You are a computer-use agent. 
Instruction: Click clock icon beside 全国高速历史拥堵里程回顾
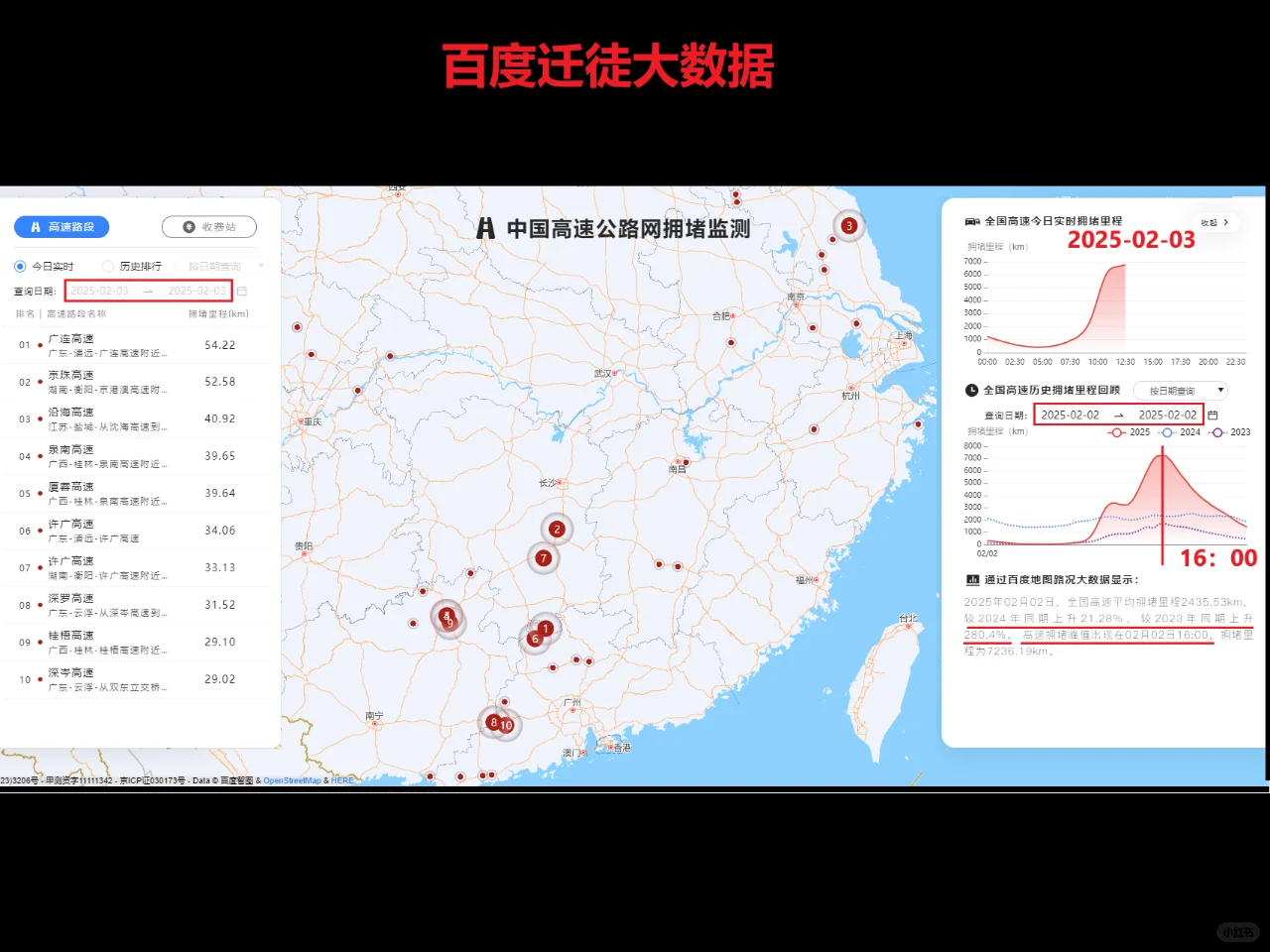tap(972, 390)
